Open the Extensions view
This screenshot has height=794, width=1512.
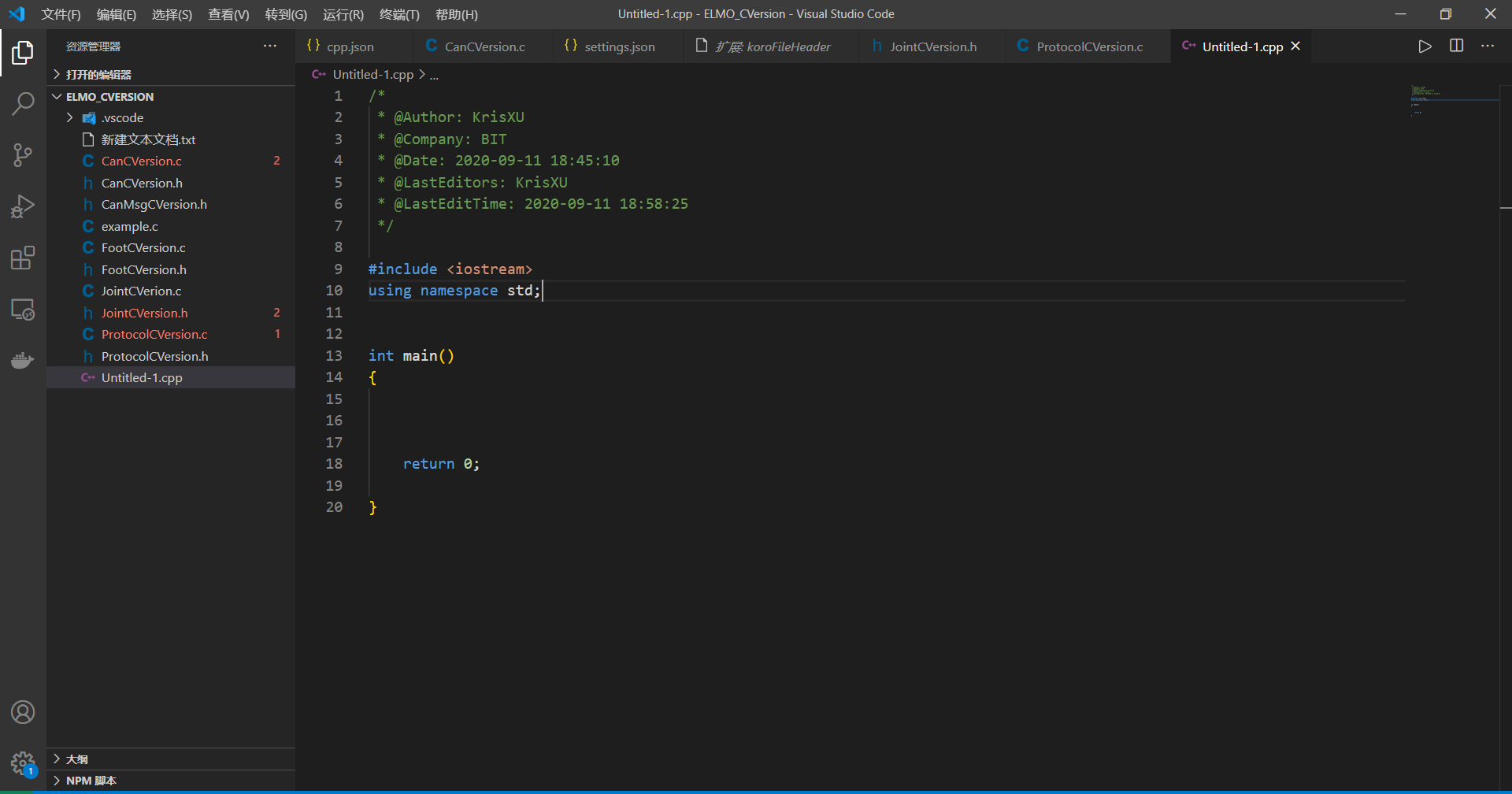pos(23,258)
